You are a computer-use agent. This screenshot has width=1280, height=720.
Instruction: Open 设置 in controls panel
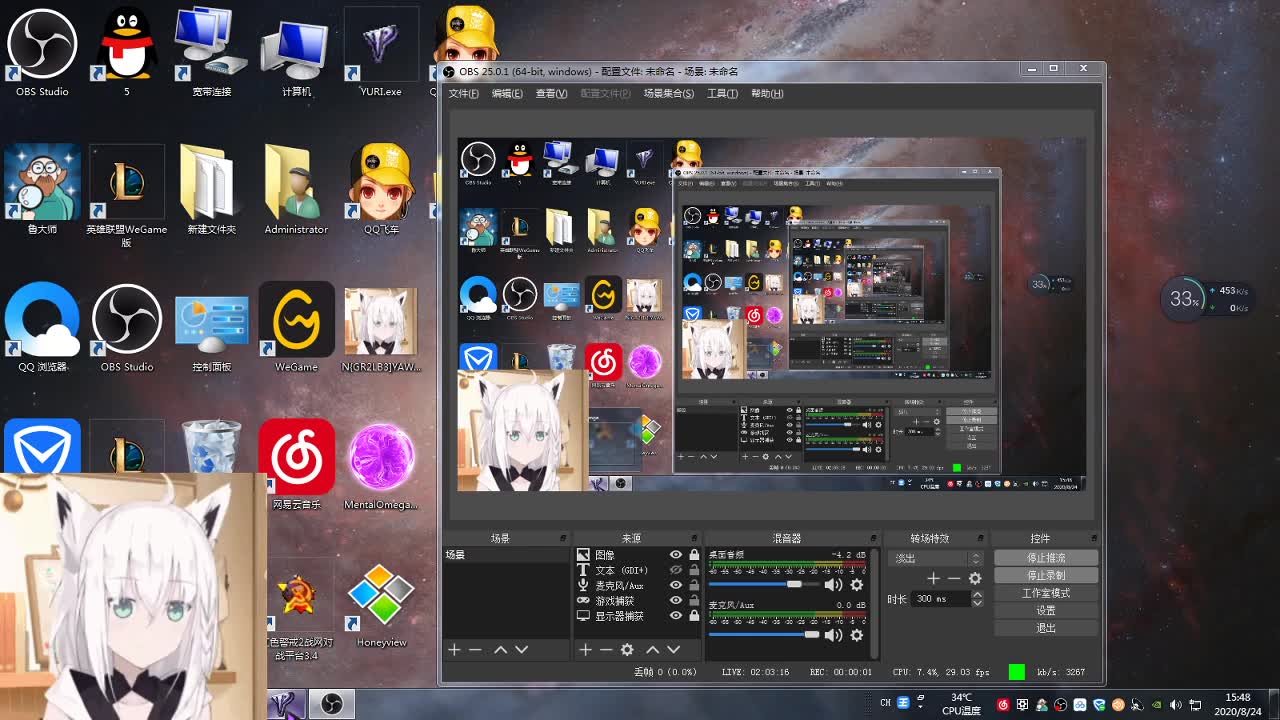click(1046, 610)
